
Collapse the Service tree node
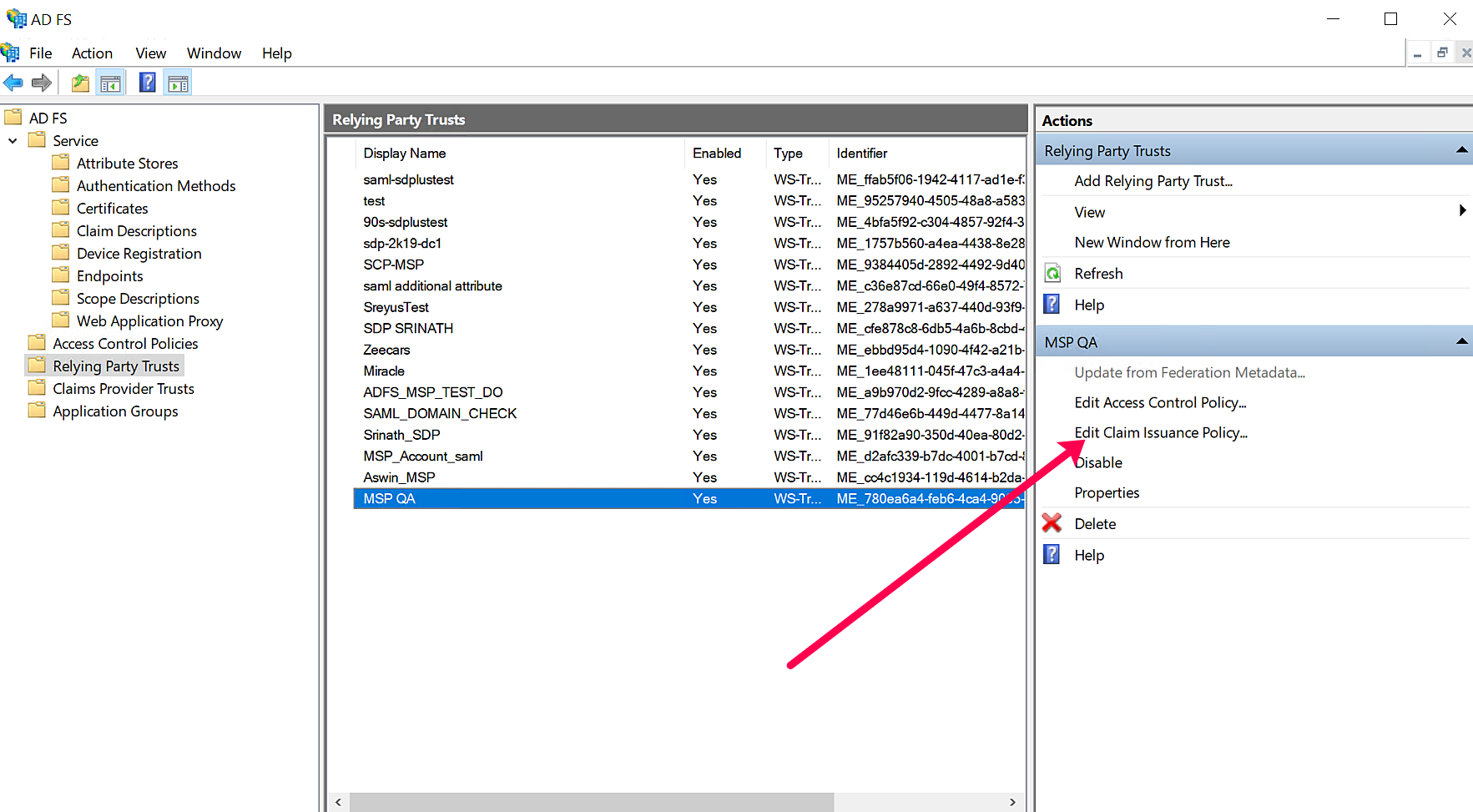[x=13, y=141]
